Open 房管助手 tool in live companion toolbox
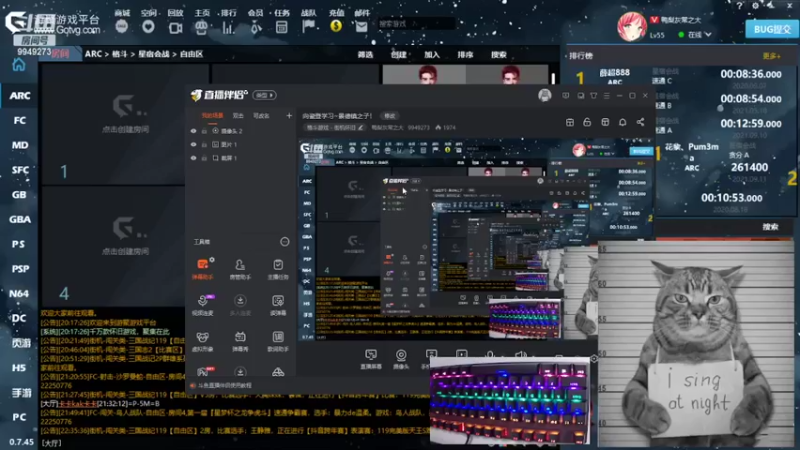Viewport: 800px width, 450px height. point(240,268)
